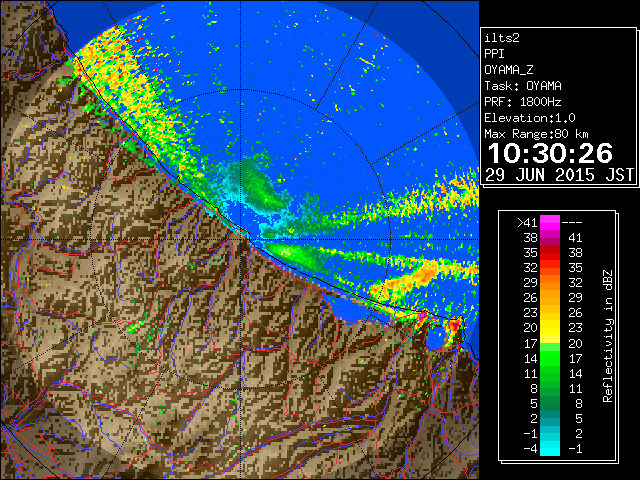Screen dimensions: 640x480
Task: Pick the cyan -4 to -1 dBZ swatch
Action: pyautogui.click(x=550, y=448)
